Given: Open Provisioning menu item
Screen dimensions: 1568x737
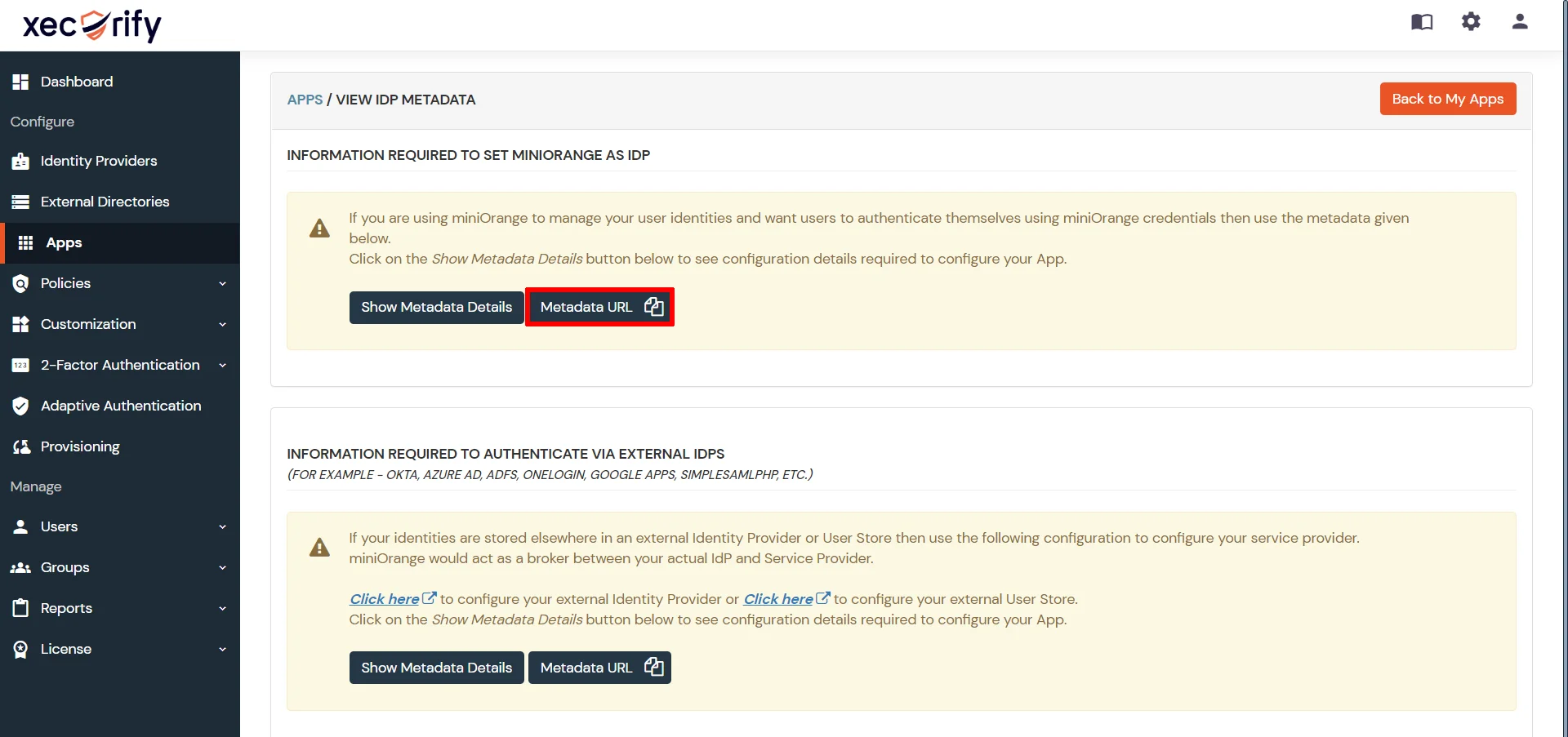Looking at the screenshot, I should [120, 446].
